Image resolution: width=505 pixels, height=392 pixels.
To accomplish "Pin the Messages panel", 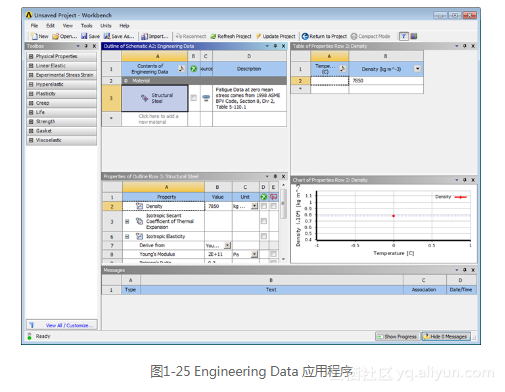I will click(465, 270).
